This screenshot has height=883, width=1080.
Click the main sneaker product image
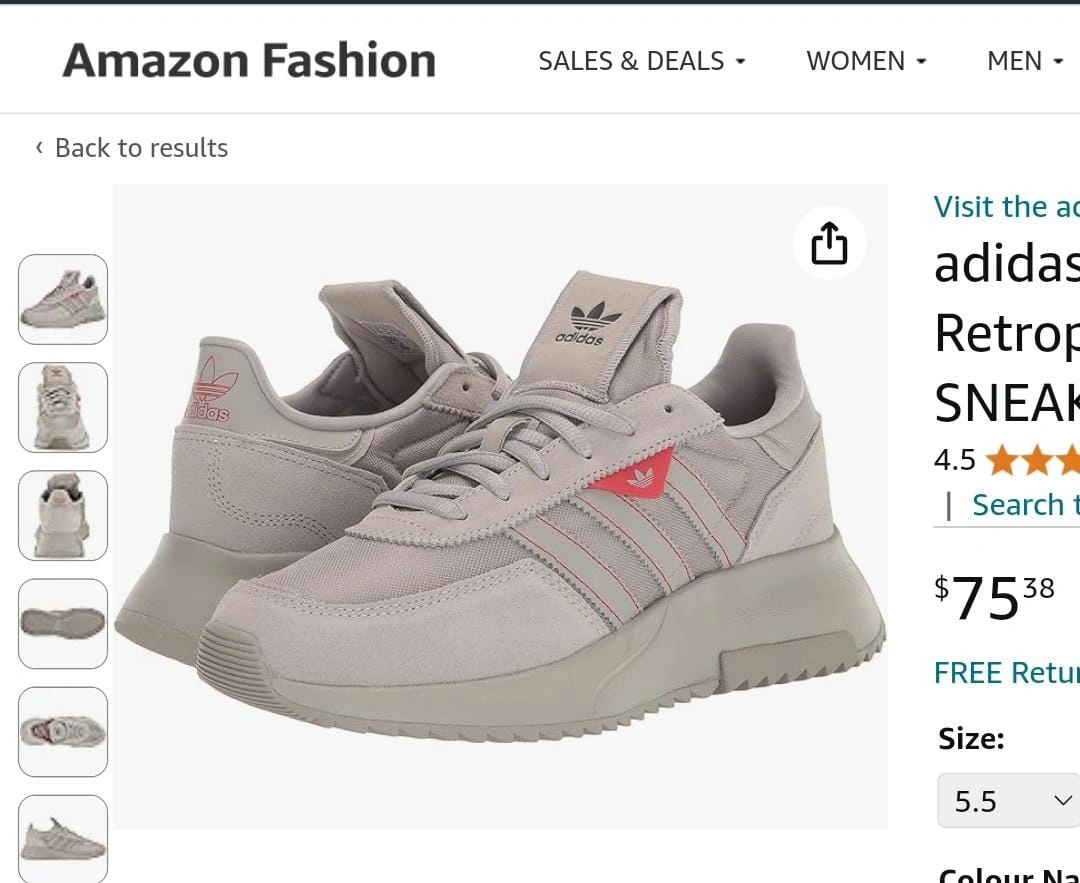click(x=501, y=506)
